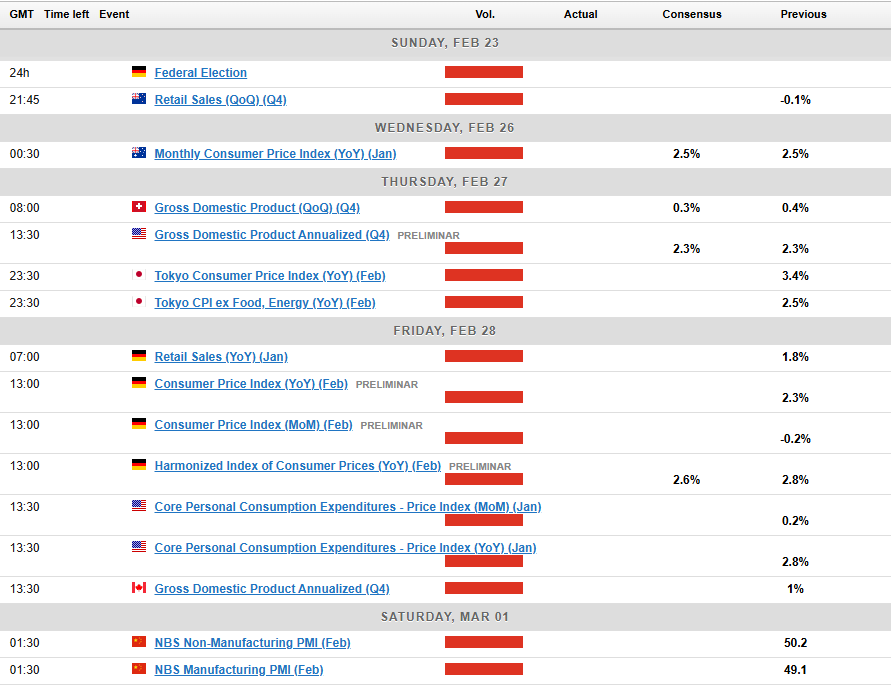Screen dimensions: 891x685
Task: Click the Vol. column header
Action: 484,14
